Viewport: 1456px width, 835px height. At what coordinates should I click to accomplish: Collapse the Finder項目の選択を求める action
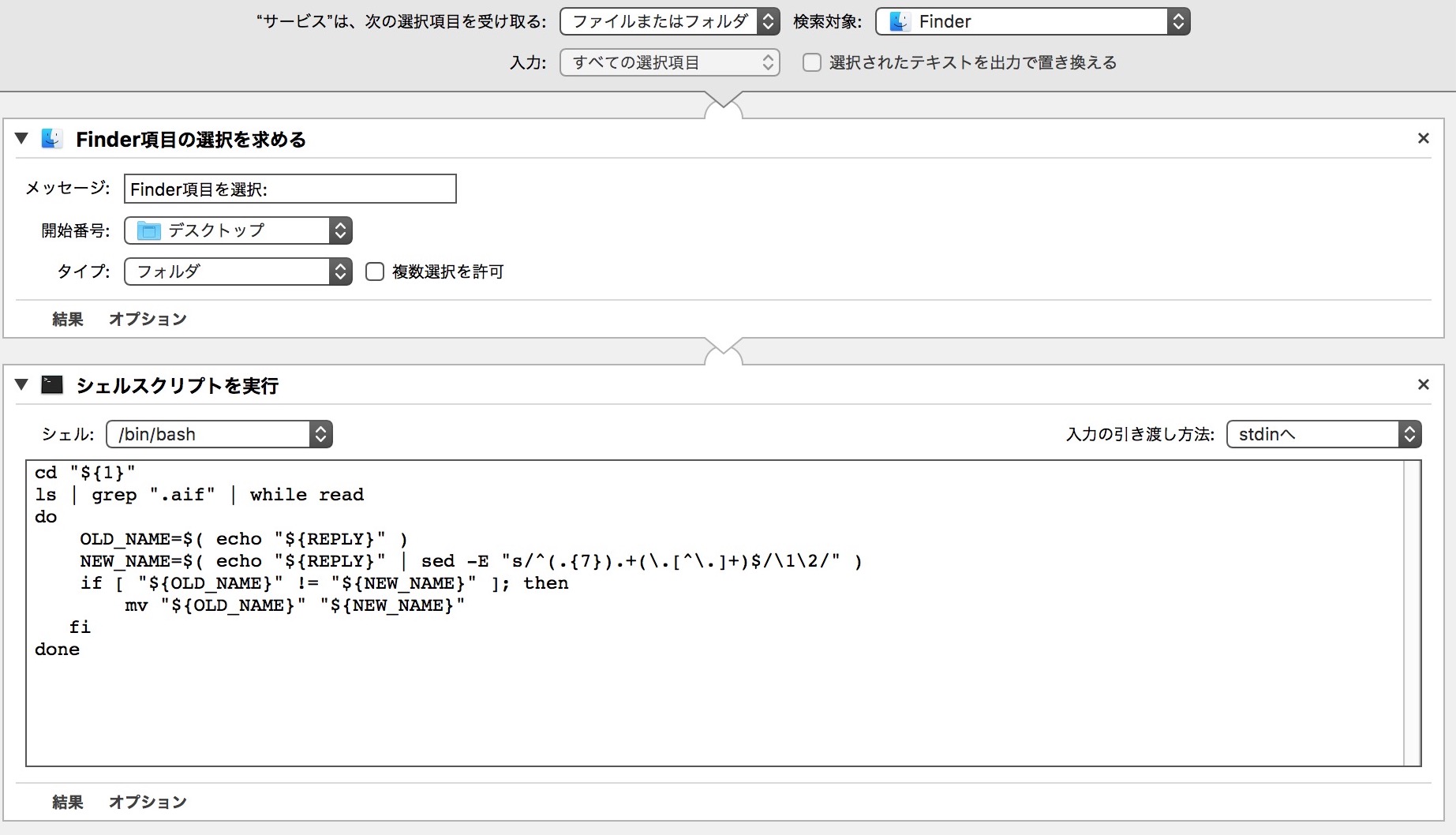click(22, 139)
